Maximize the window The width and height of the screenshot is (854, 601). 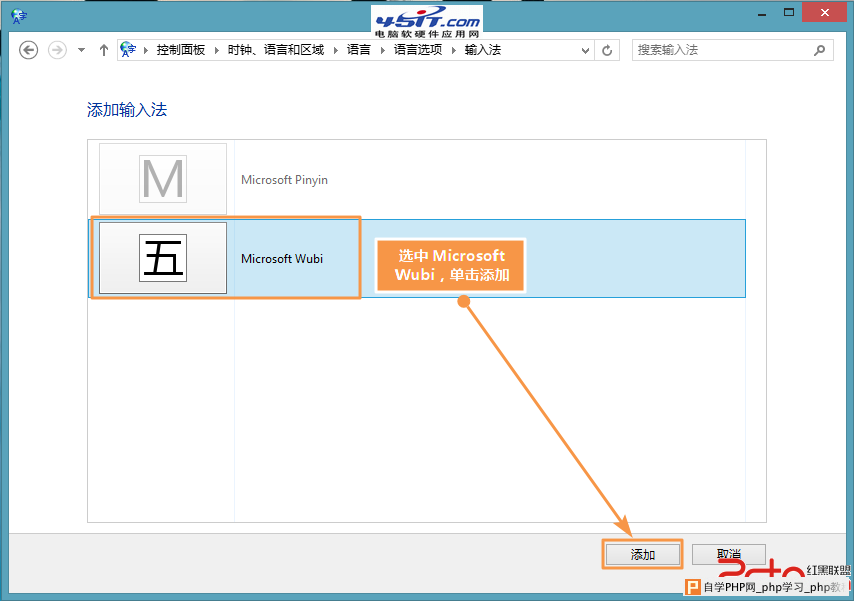click(790, 12)
